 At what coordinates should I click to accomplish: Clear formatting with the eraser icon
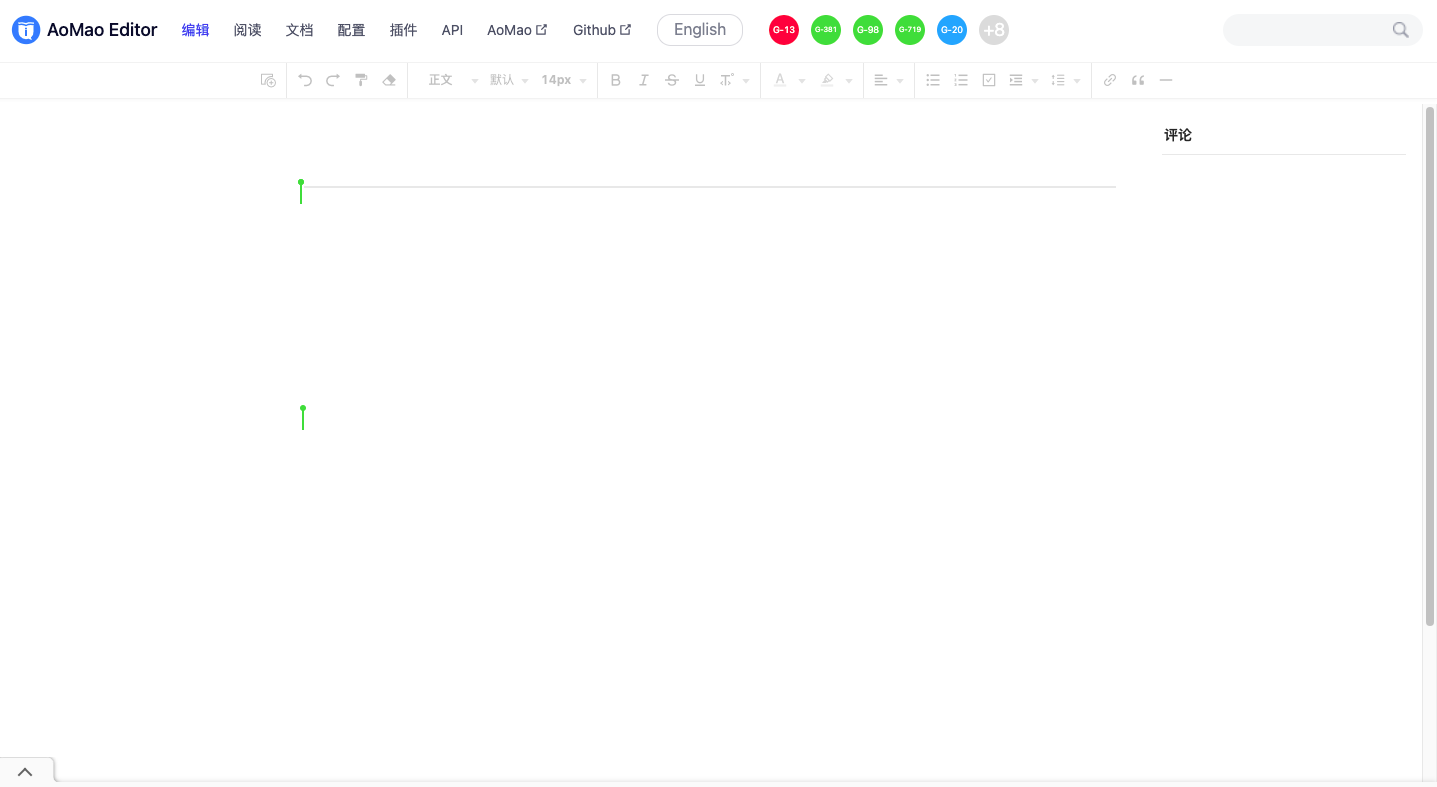(389, 79)
